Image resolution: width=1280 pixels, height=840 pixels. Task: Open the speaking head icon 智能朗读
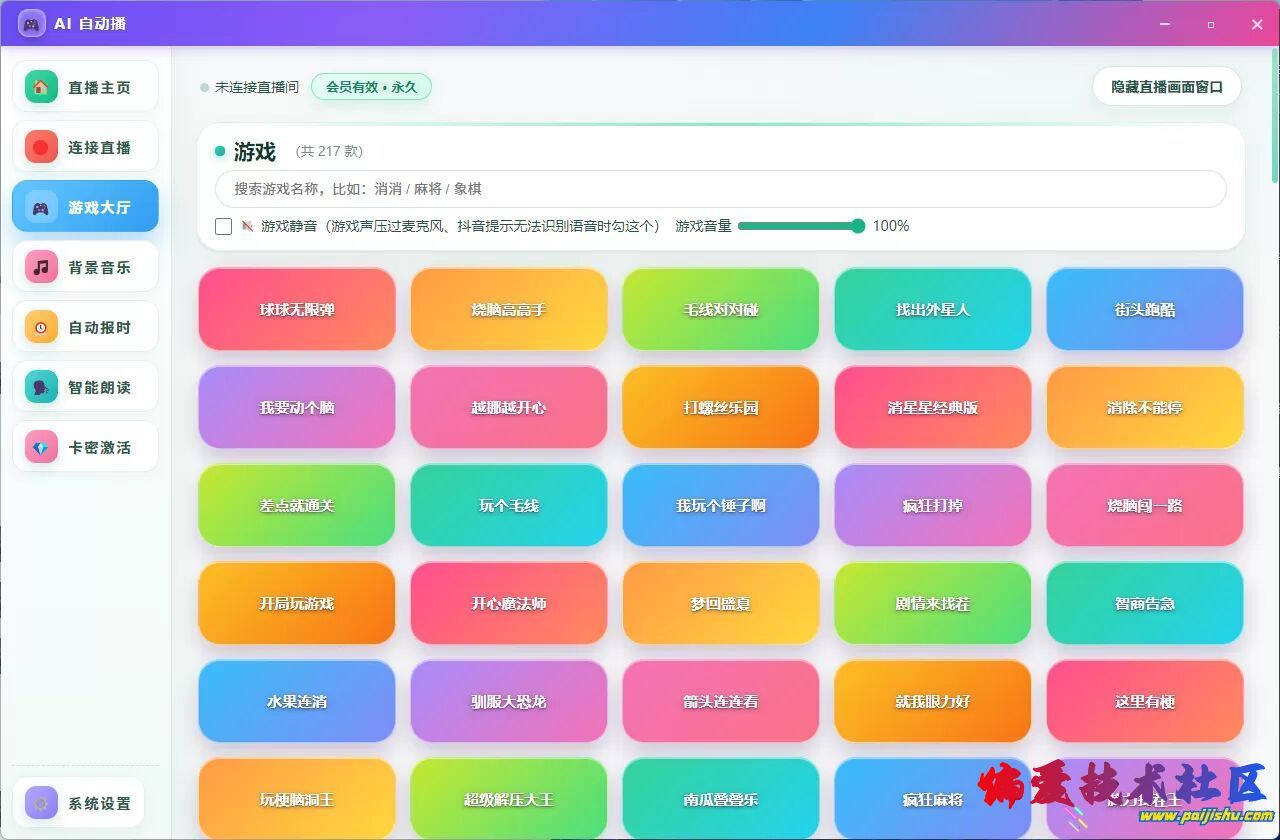(41, 387)
